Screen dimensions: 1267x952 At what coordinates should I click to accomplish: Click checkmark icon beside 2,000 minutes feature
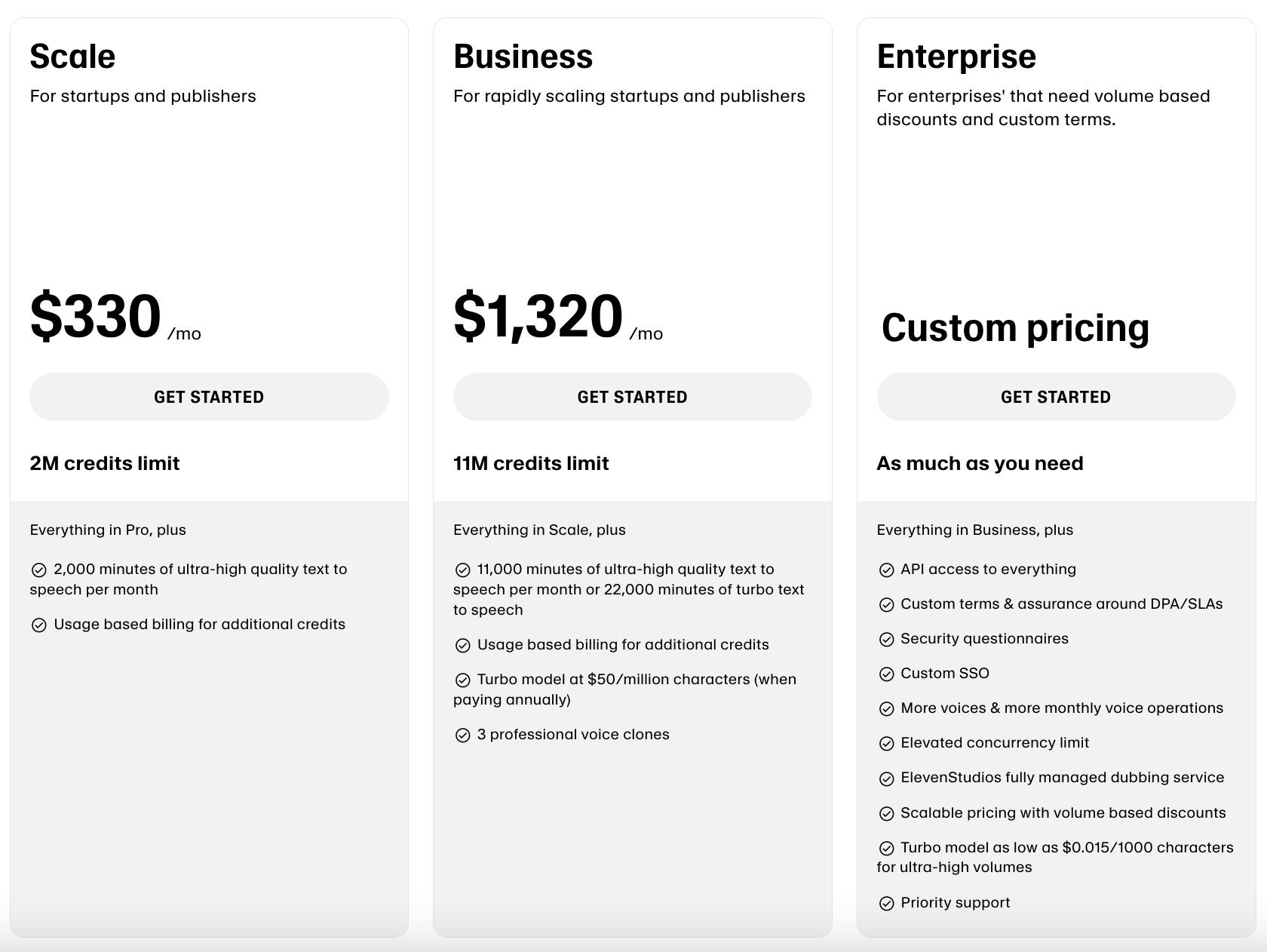[x=39, y=570]
